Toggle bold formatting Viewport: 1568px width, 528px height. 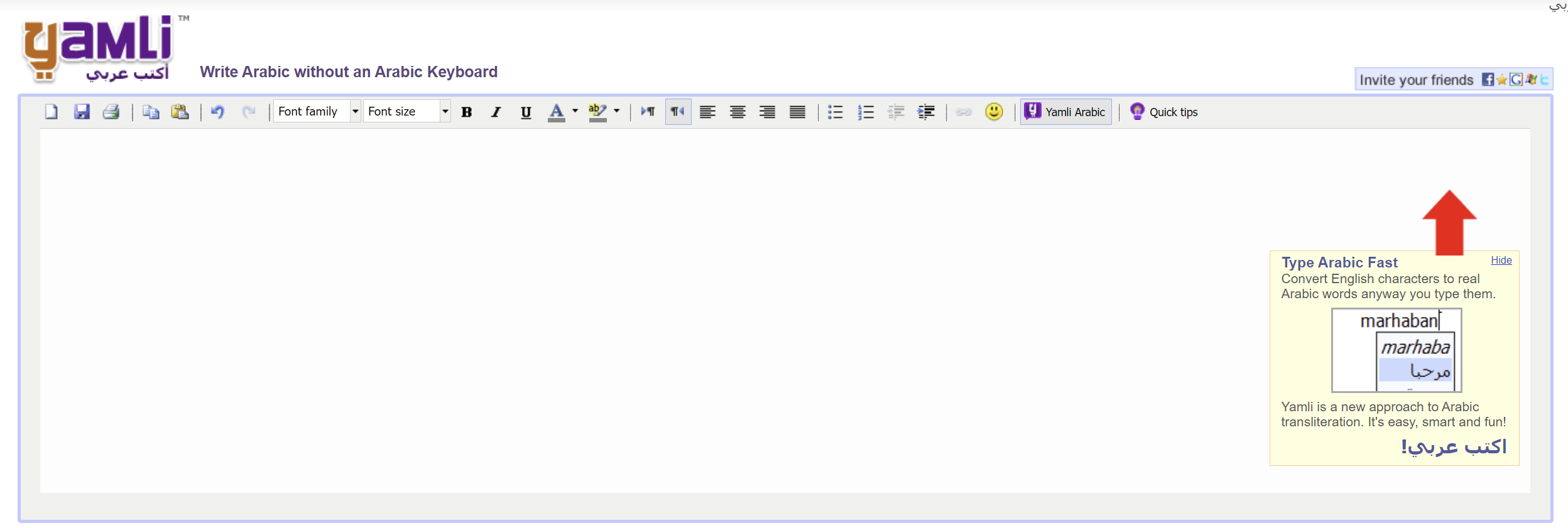(x=466, y=112)
